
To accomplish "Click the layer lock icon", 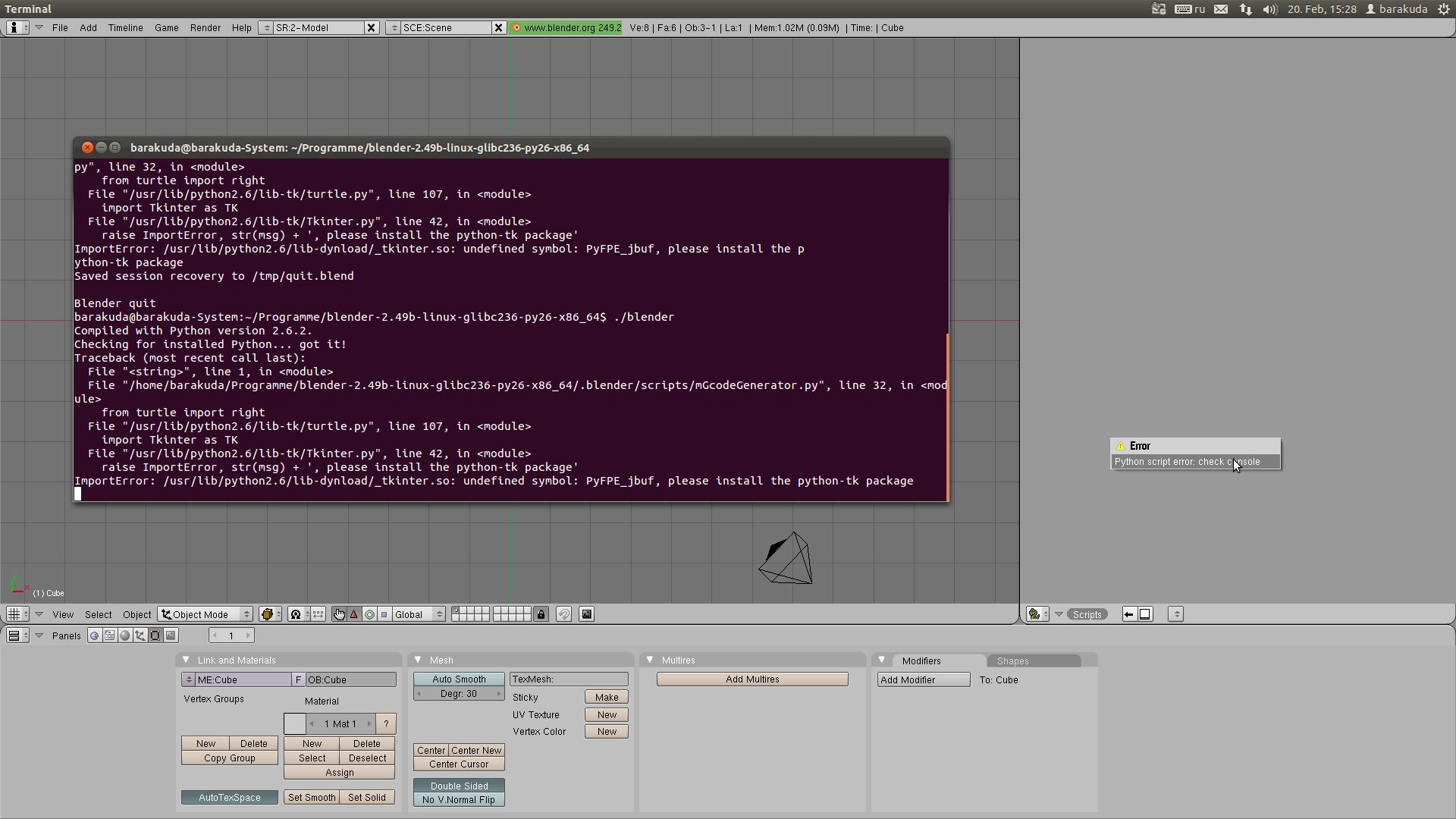I will pyautogui.click(x=541, y=614).
